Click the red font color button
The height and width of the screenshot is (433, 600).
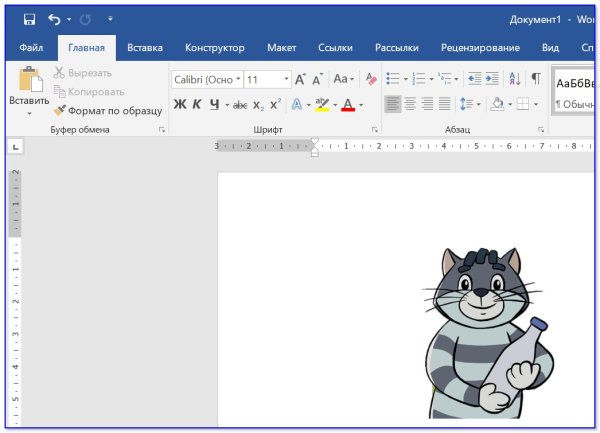[347, 104]
